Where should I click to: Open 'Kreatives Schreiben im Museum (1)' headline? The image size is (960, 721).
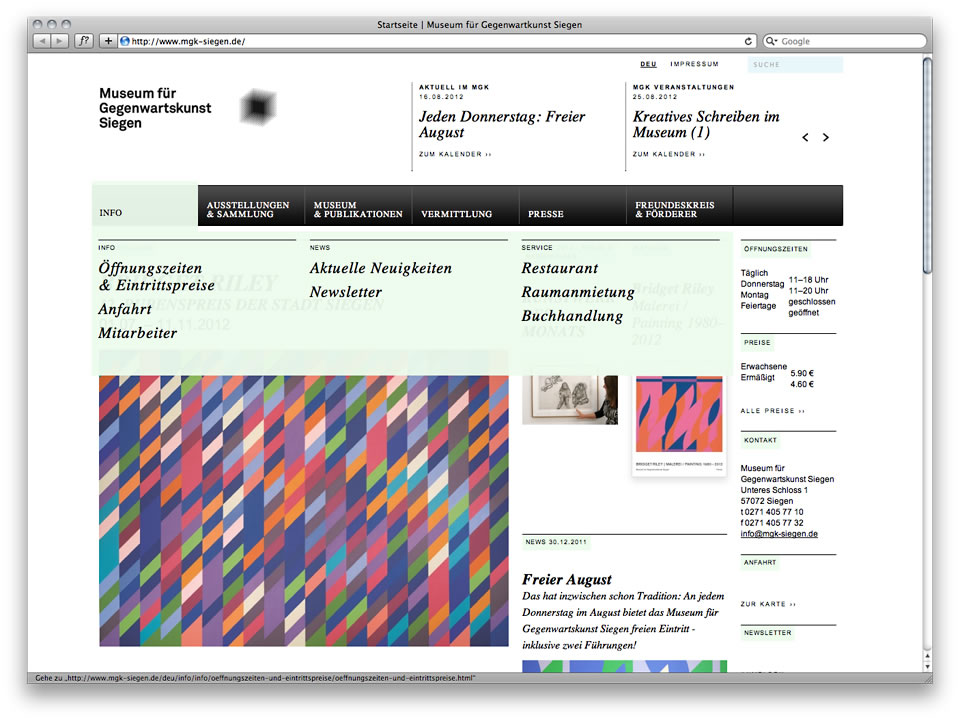click(706, 124)
